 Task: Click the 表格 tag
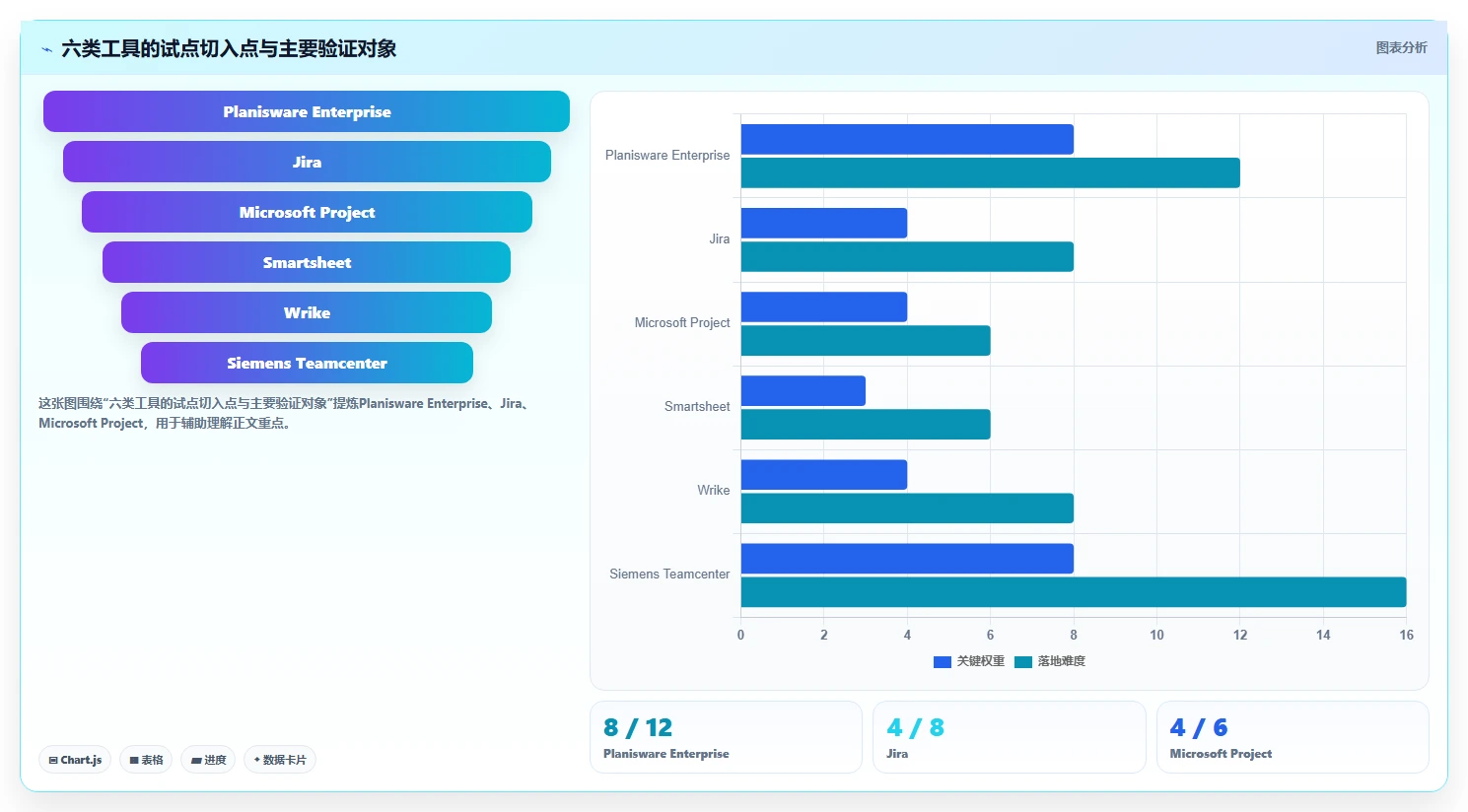(x=146, y=760)
